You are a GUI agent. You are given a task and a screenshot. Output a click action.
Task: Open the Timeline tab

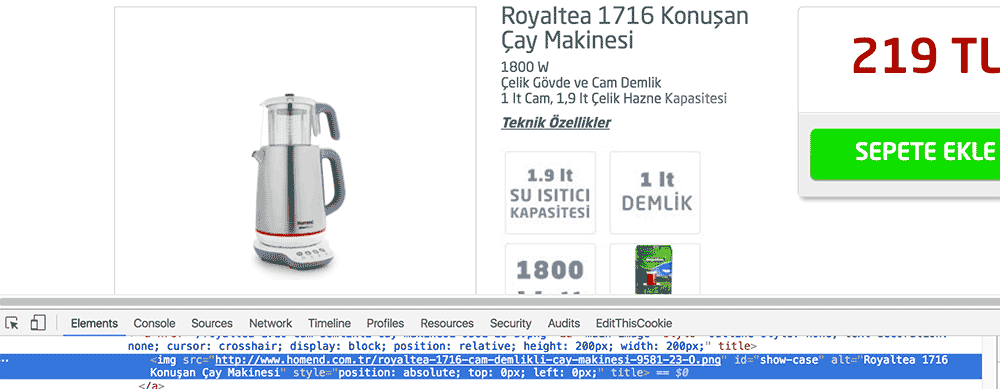click(329, 323)
